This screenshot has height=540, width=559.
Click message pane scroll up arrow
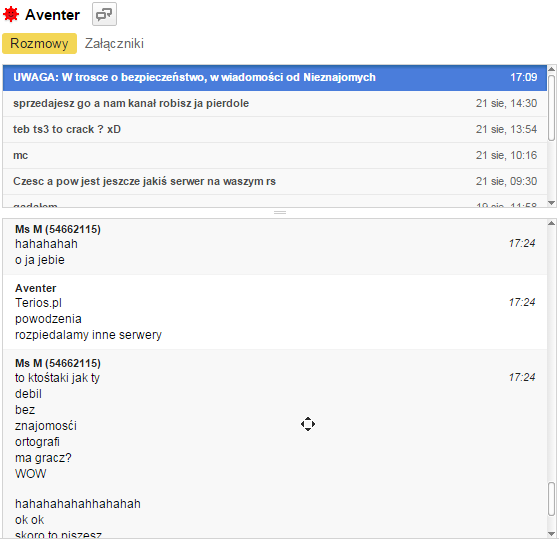[552, 223]
